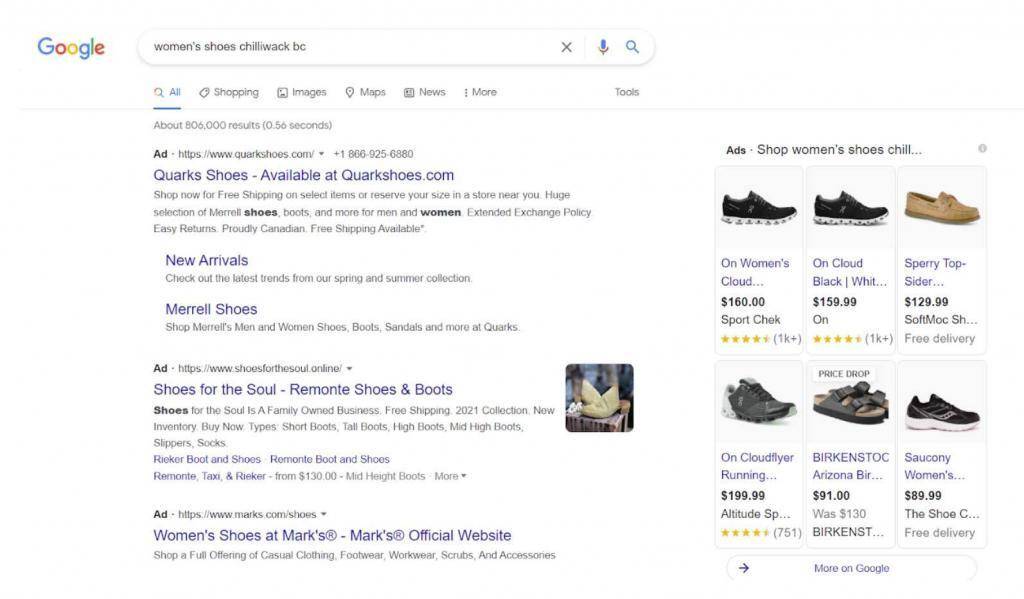The image size is (1024, 599).
Task: Clear the search box with X icon
Action: [566, 47]
